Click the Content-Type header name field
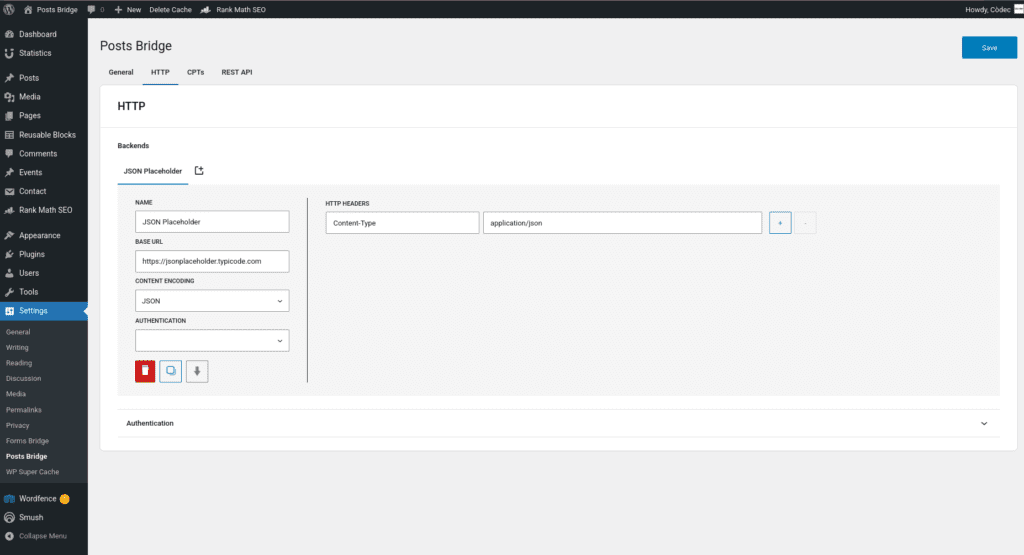 [x=402, y=223]
